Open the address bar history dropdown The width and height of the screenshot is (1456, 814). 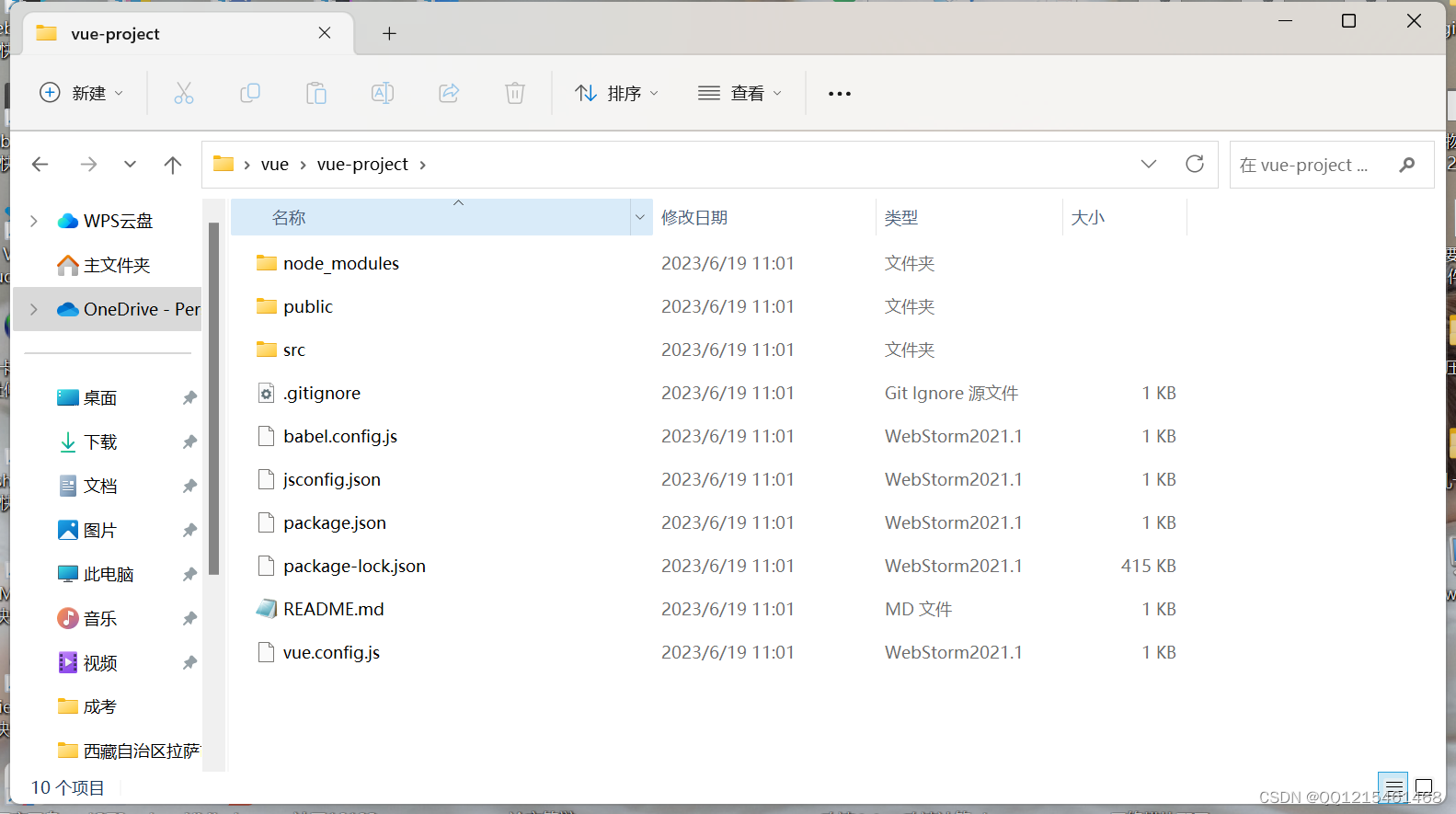pyautogui.click(x=1149, y=165)
